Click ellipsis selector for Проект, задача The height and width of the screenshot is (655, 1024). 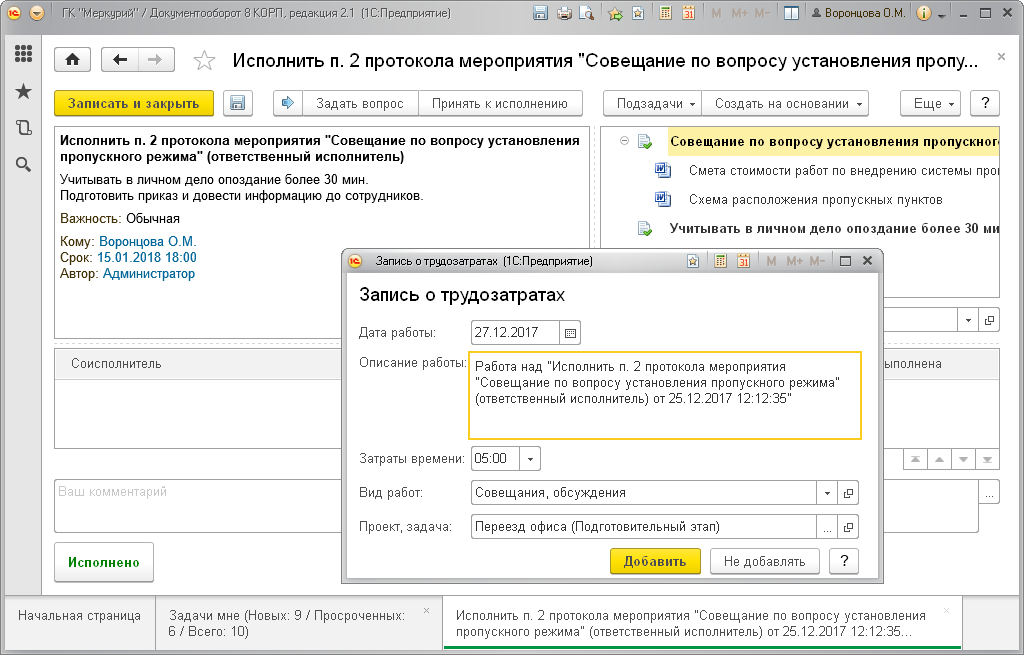[x=827, y=527]
